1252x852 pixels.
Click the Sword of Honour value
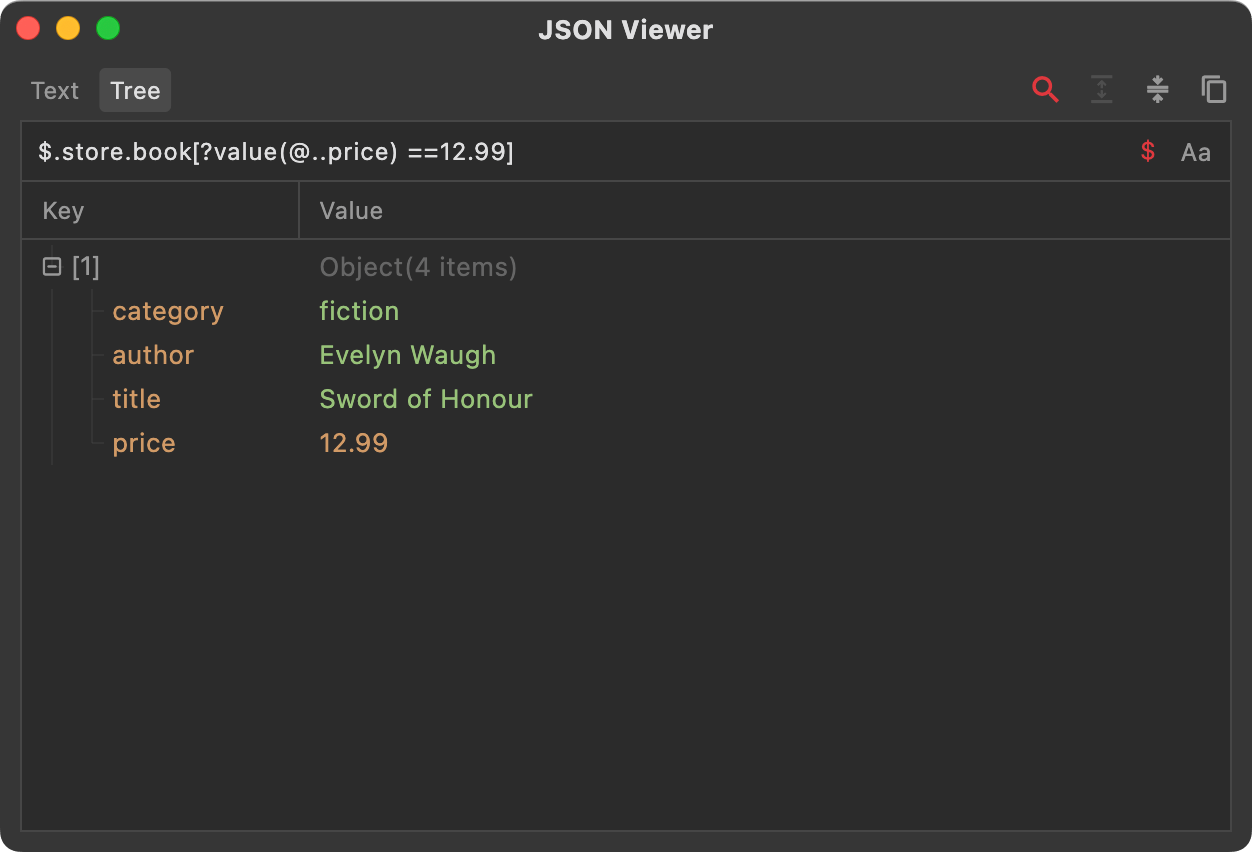coord(426,399)
